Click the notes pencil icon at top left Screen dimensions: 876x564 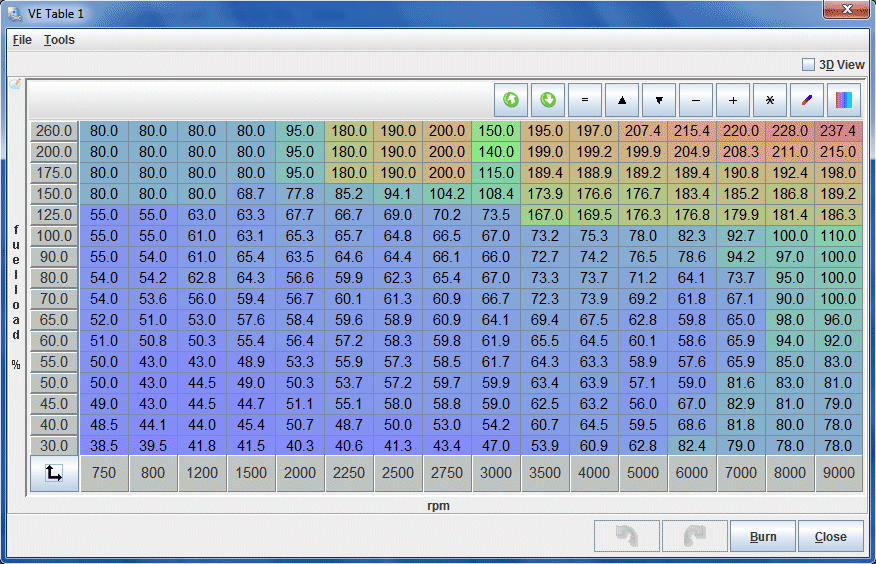coord(15,85)
